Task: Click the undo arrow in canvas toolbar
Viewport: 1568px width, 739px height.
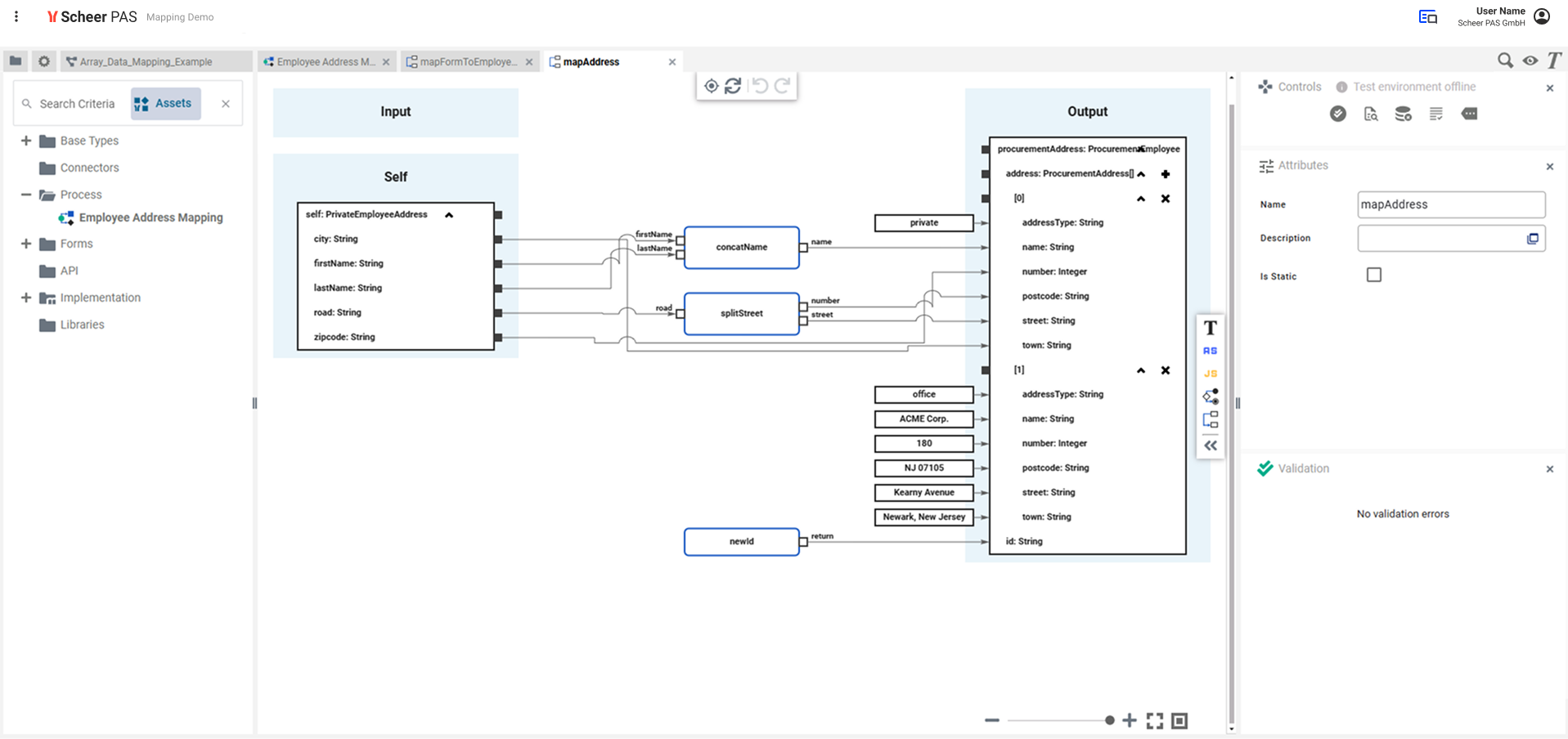Action: click(x=760, y=86)
